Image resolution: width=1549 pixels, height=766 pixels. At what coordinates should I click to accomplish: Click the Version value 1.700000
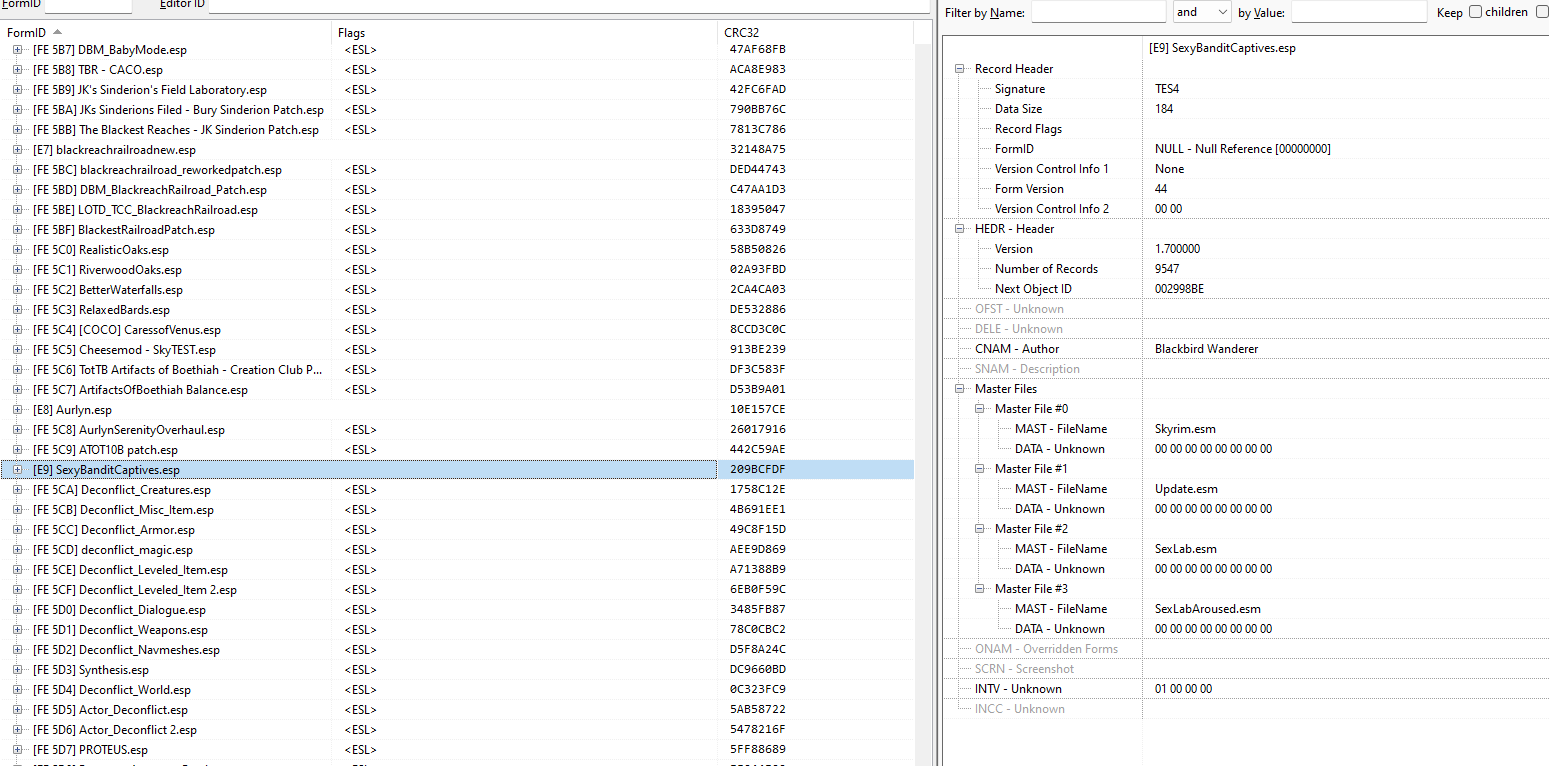1177,249
